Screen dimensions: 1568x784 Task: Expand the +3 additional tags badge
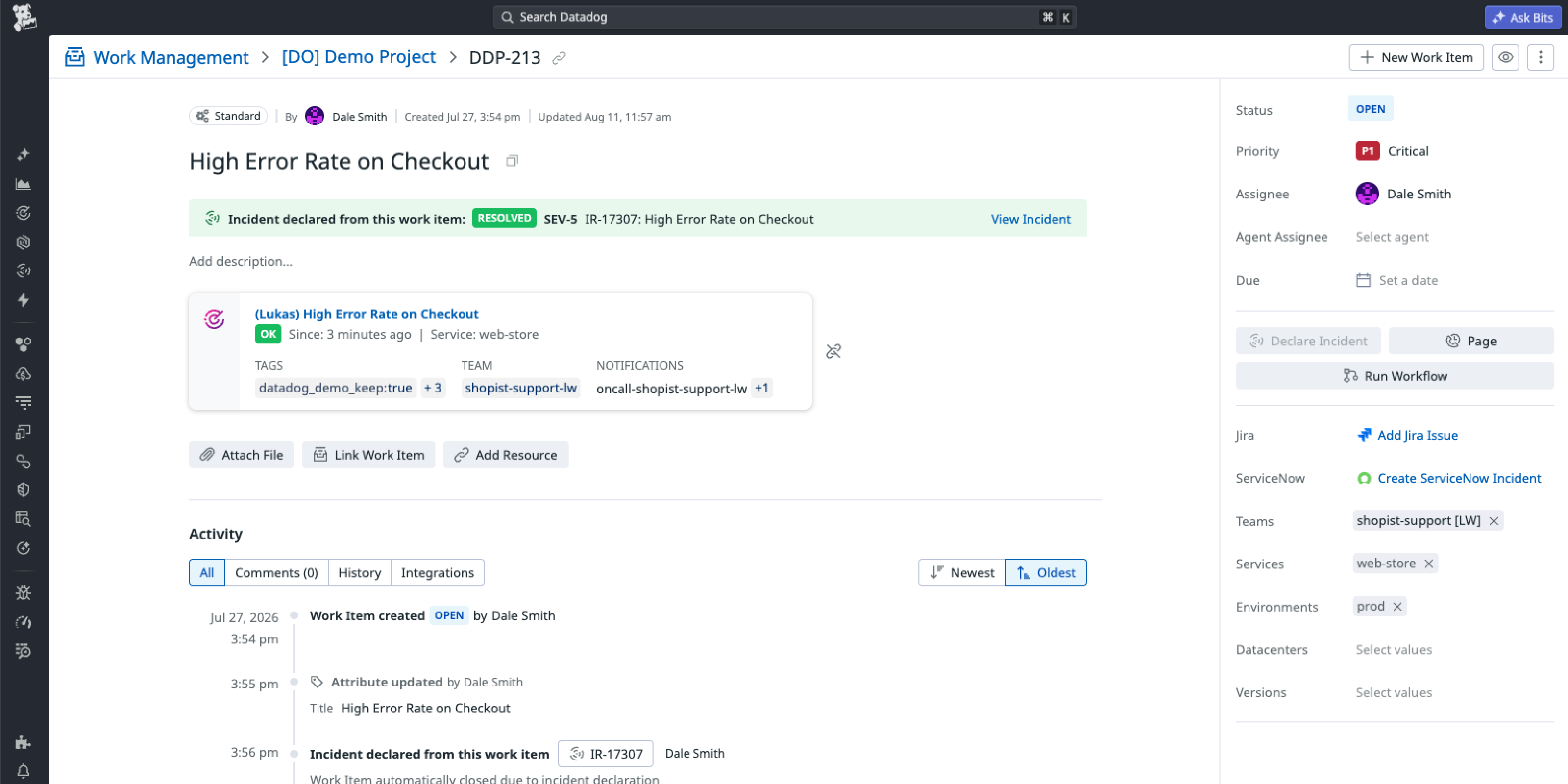(x=433, y=388)
